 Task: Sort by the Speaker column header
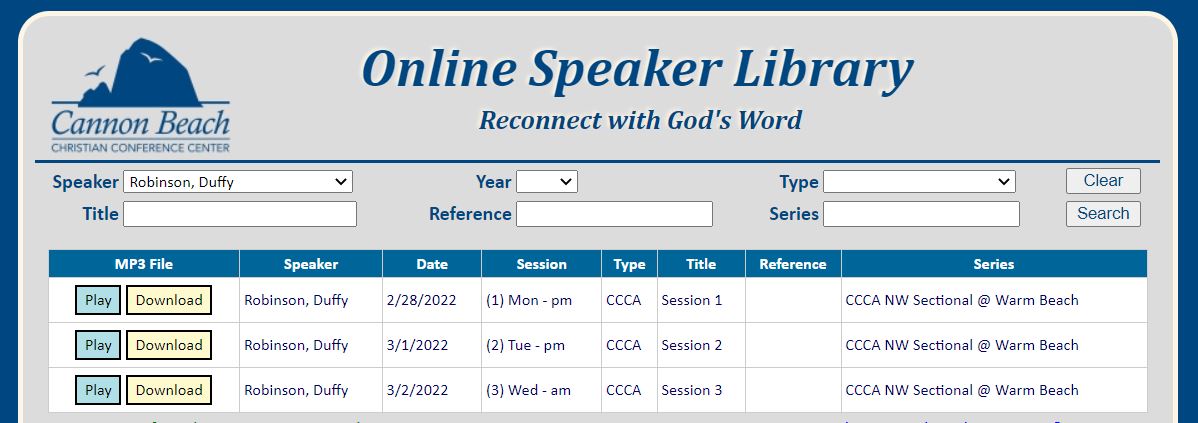[311, 264]
